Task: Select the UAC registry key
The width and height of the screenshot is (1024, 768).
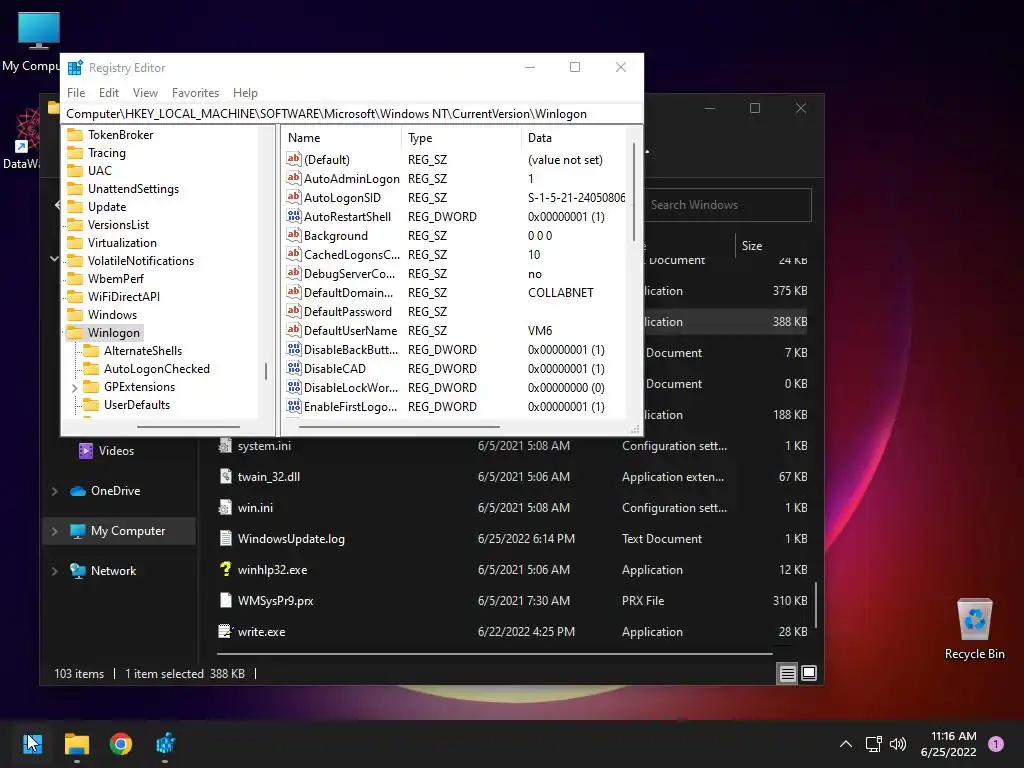Action: coord(99,170)
